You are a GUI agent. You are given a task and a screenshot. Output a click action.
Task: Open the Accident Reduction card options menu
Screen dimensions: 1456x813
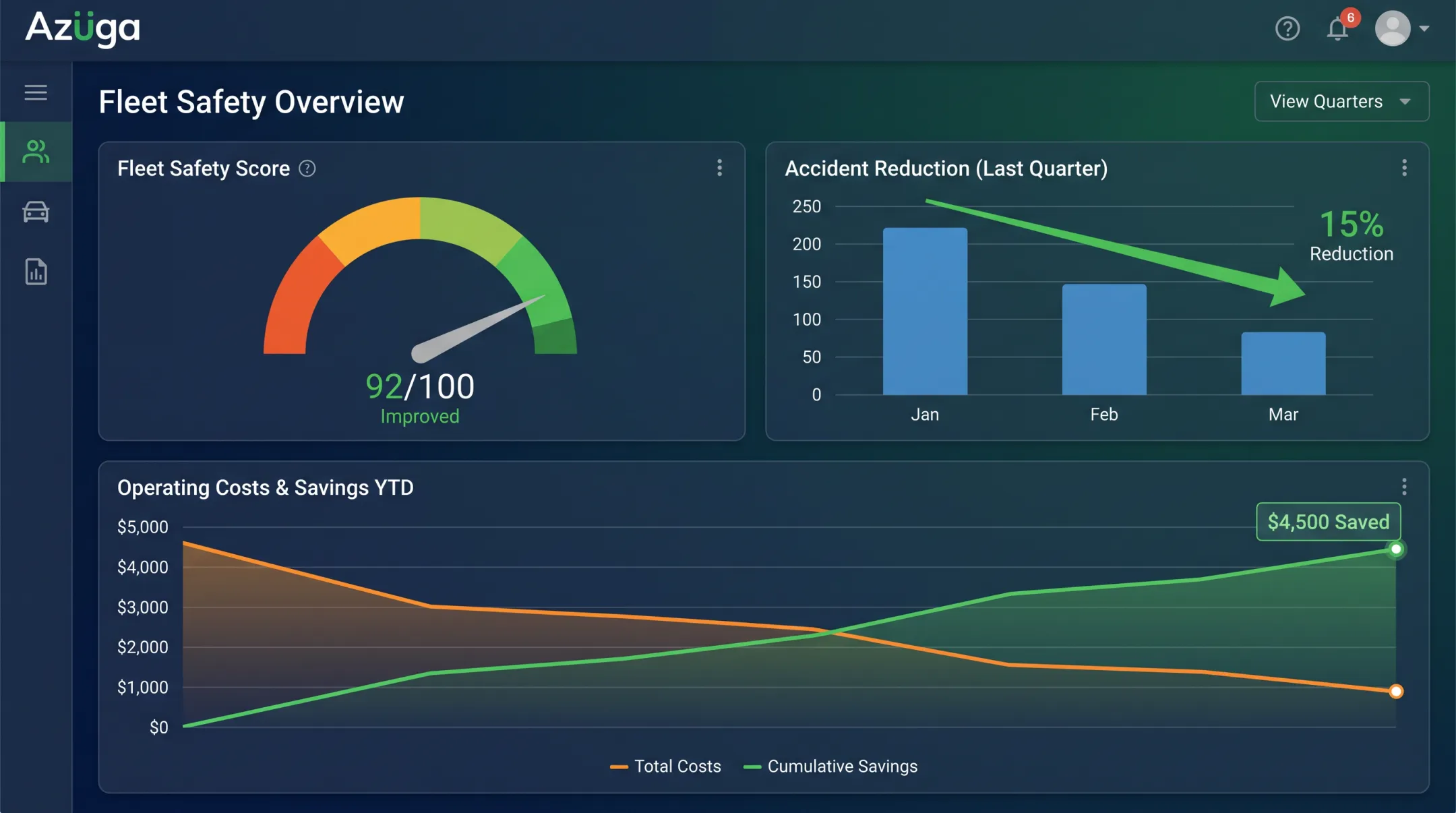pyautogui.click(x=1404, y=168)
